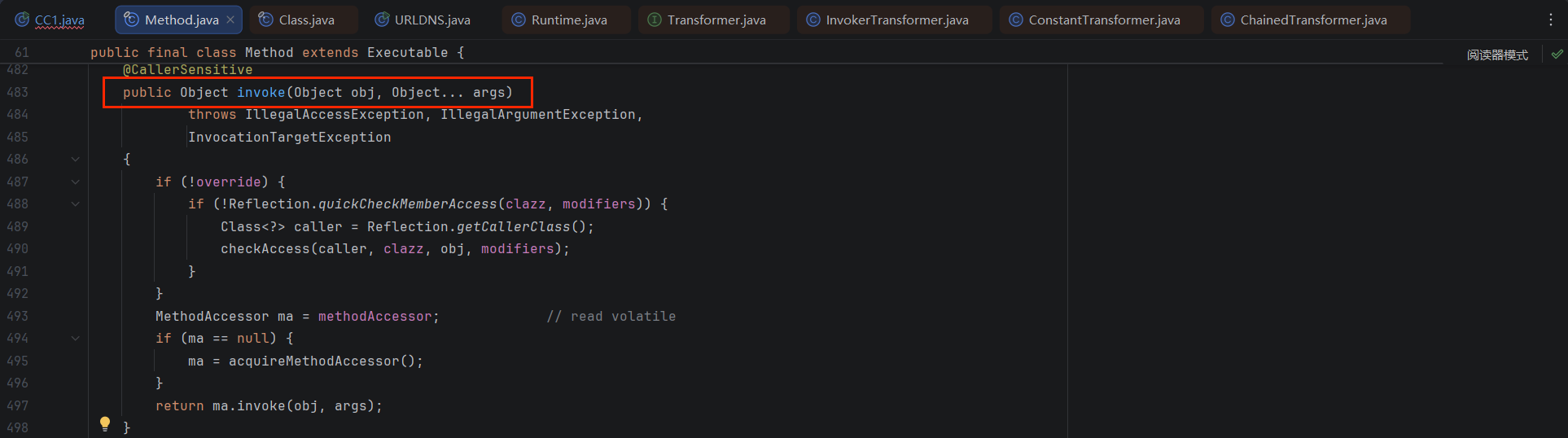This screenshot has height=438, width=1568.
Task: Fold the quickCheckMemberAccess if block
Action: coord(76,204)
